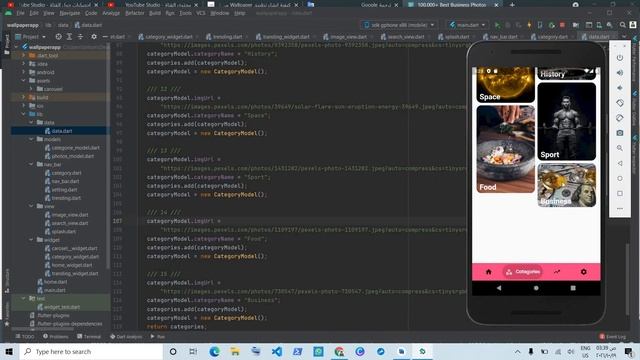Click the Windows Start button
The width and height of the screenshot is (640, 360).
[9, 351]
